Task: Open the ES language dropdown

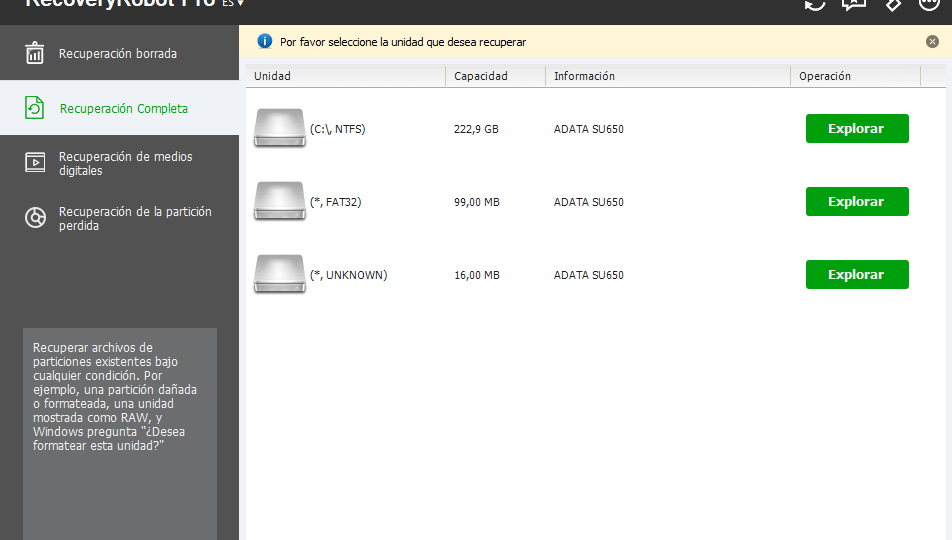Action: point(233,4)
